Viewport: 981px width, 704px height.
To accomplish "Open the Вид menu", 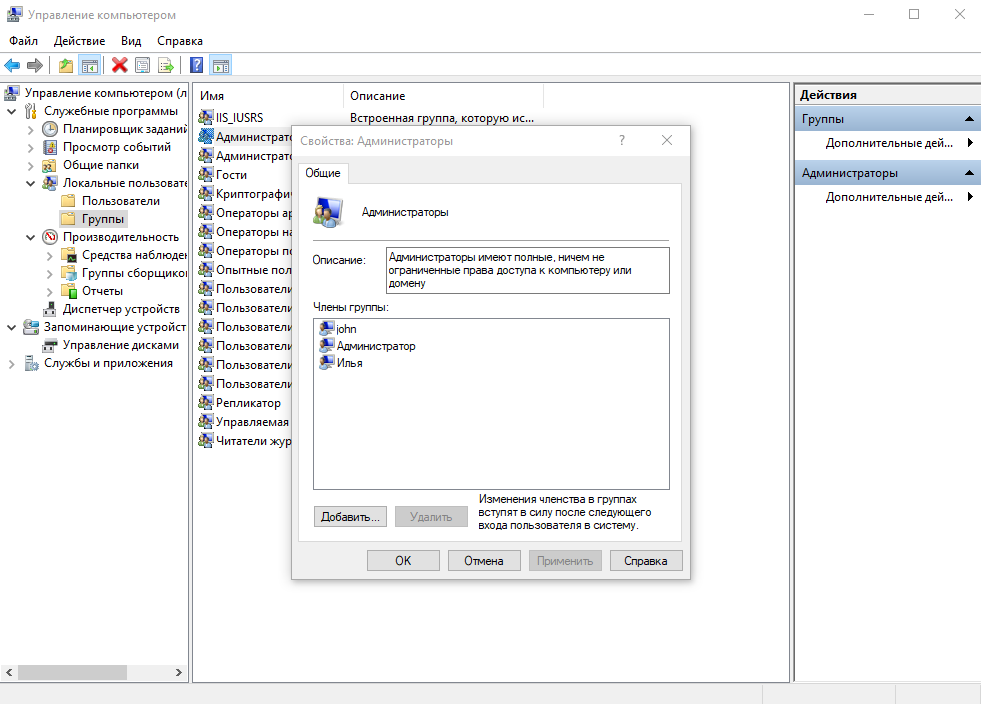I will click(x=131, y=41).
